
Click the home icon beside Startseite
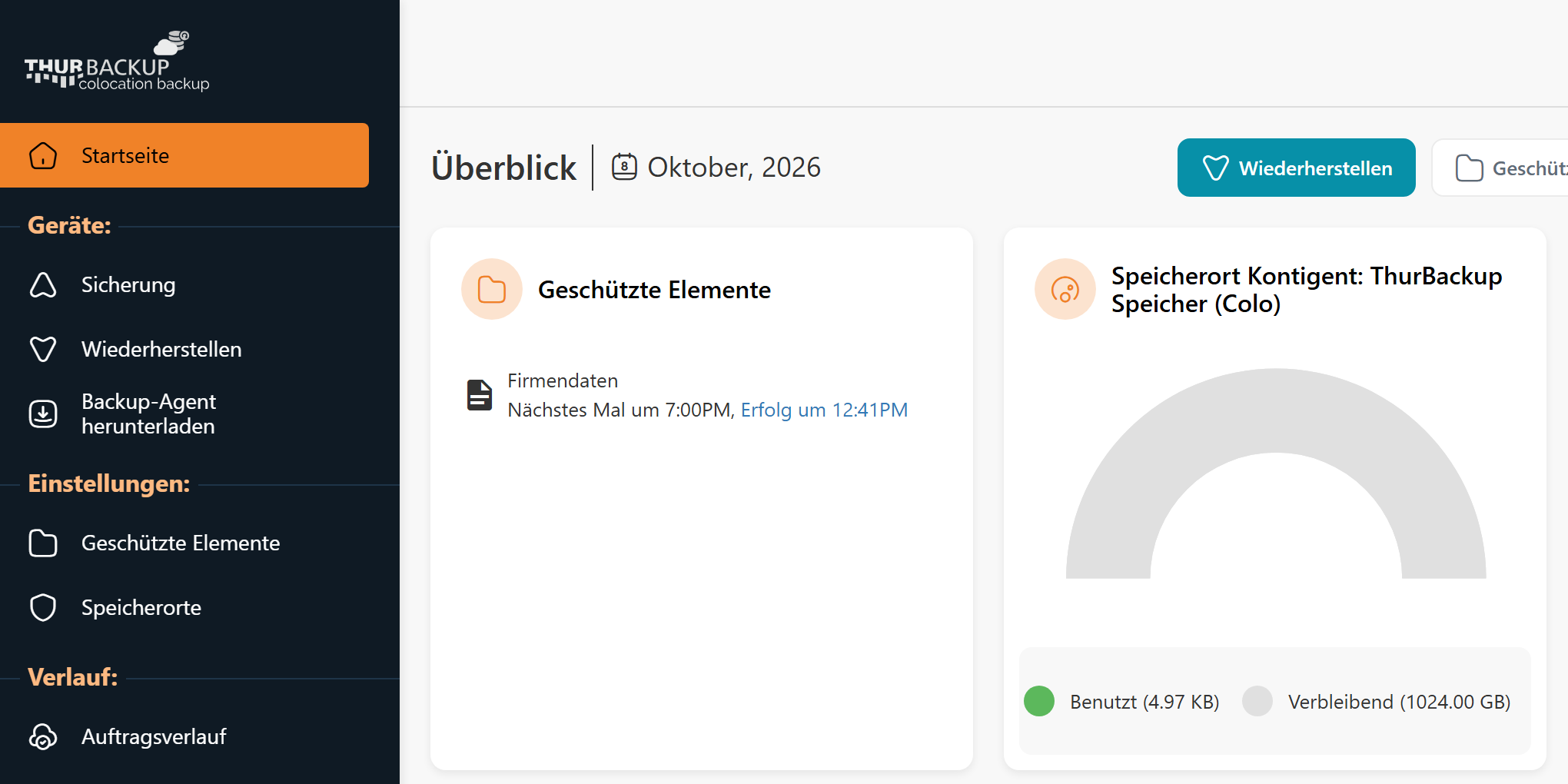pos(43,155)
